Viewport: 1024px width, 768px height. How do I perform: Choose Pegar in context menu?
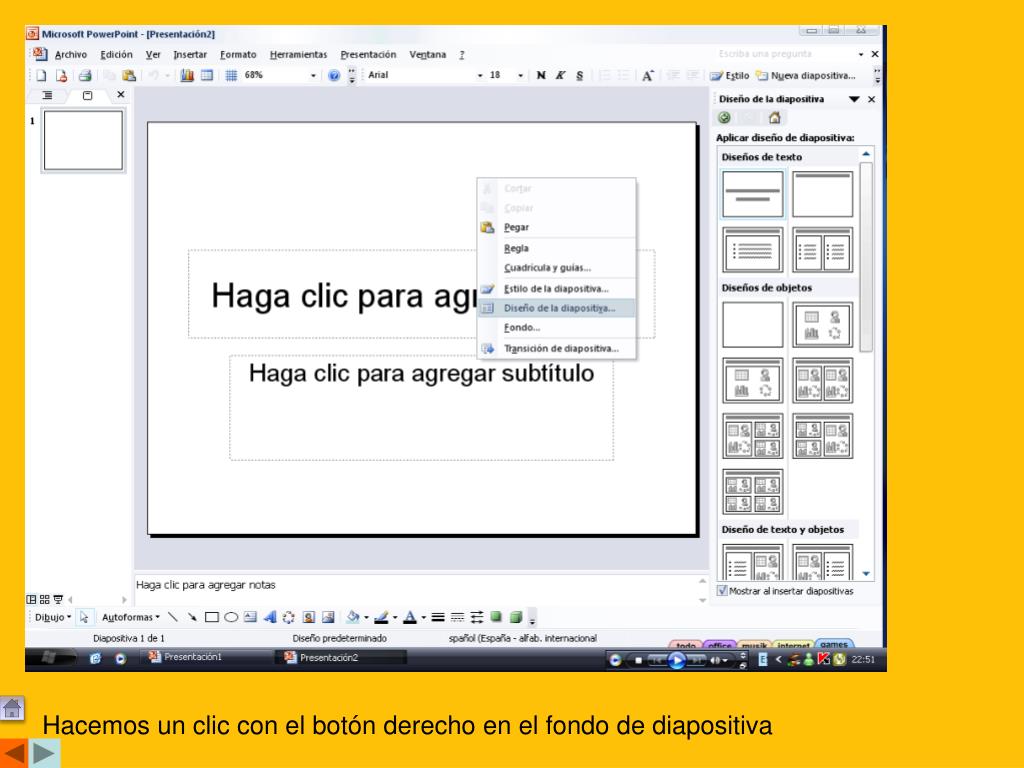[x=556, y=227]
